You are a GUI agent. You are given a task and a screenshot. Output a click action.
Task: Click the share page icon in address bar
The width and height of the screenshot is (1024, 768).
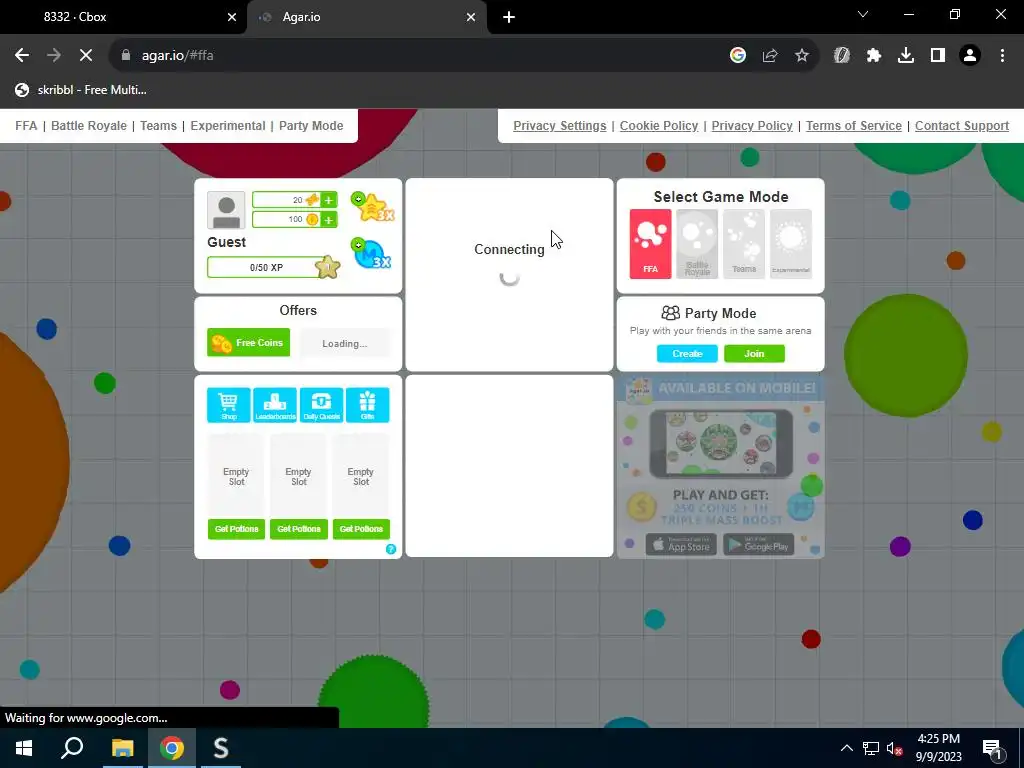pyautogui.click(x=770, y=56)
